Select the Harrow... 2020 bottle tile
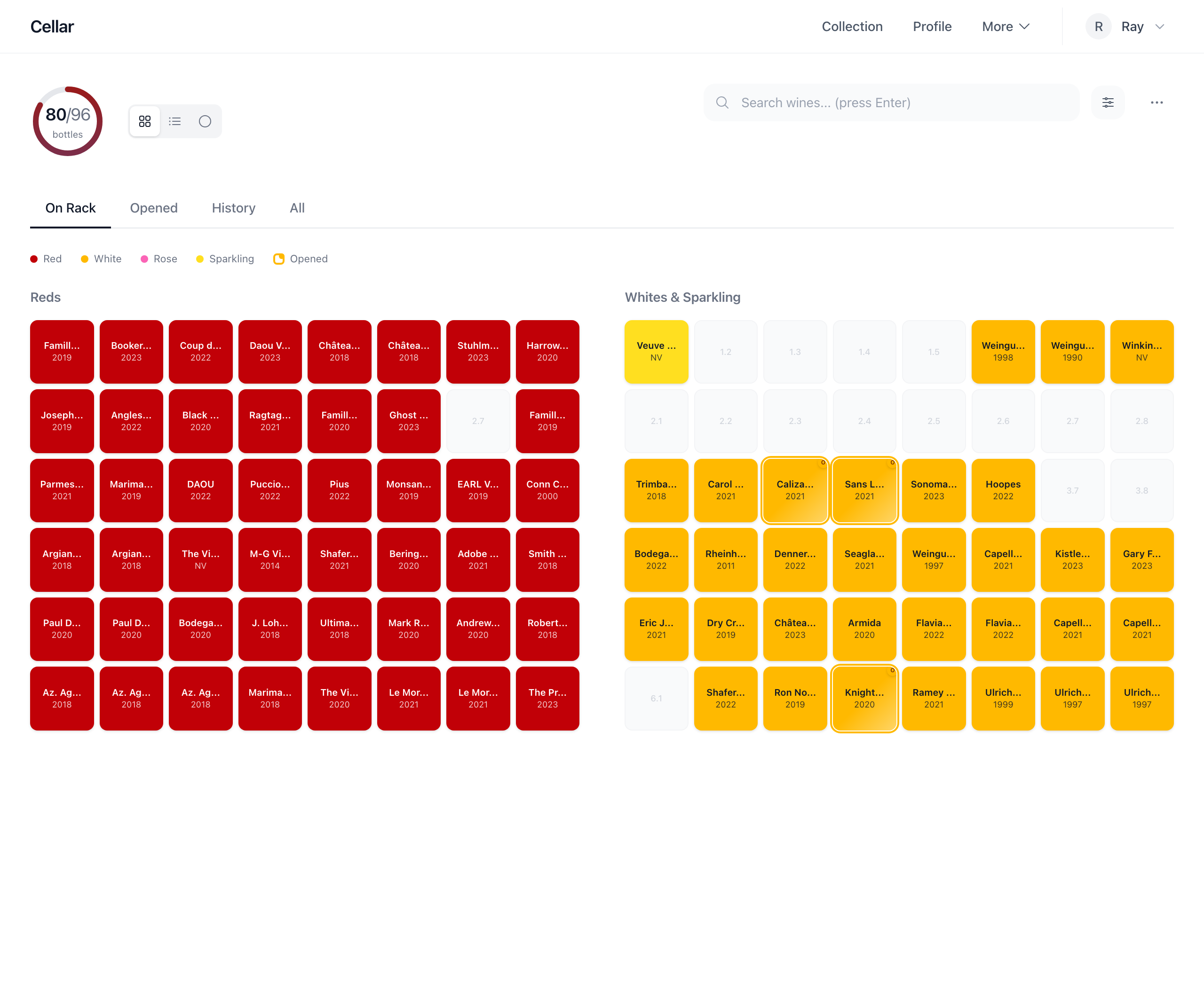This screenshot has height=1006, width=1204. click(x=547, y=352)
